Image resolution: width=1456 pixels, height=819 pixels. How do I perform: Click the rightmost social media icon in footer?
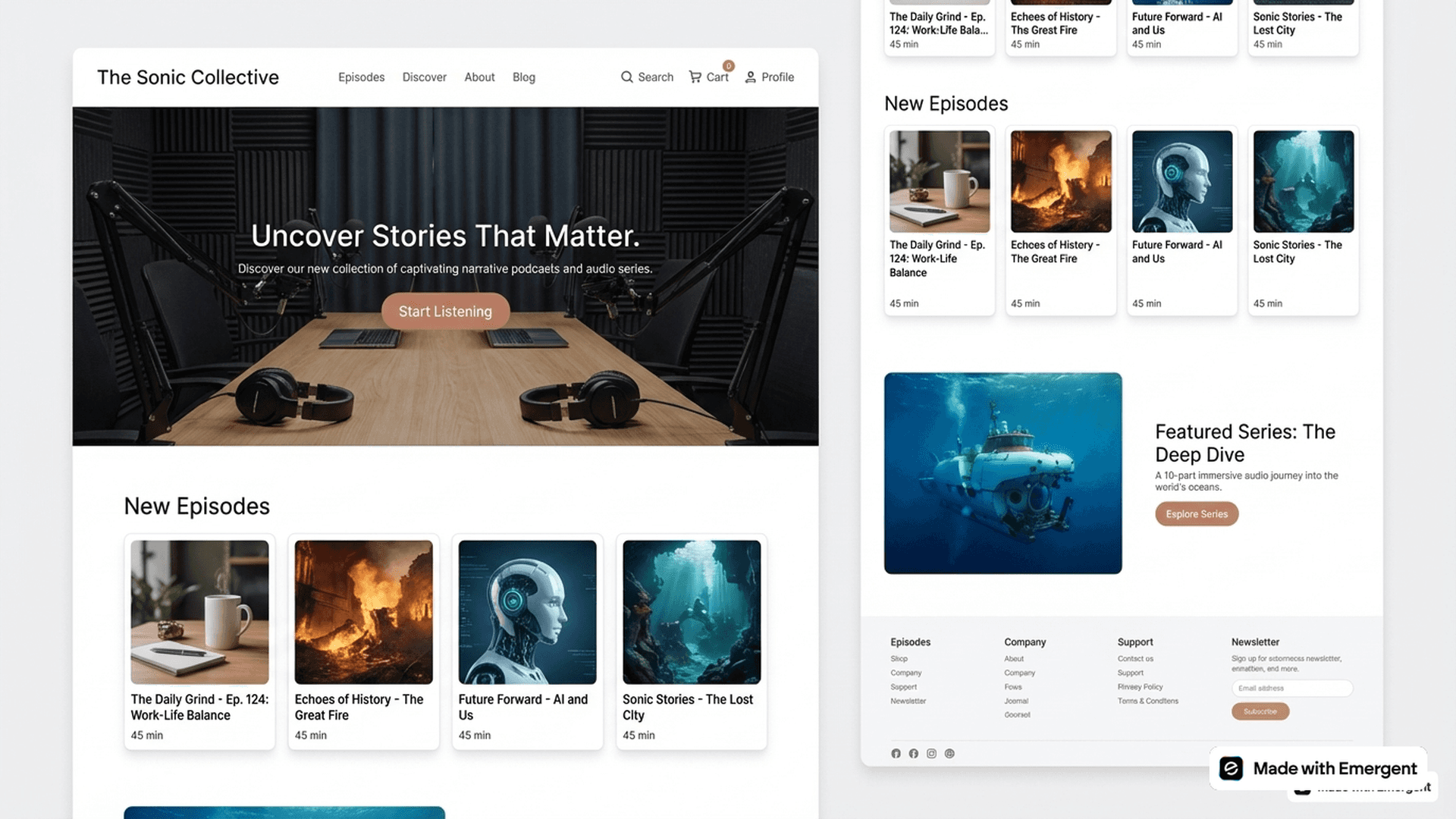(x=949, y=753)
